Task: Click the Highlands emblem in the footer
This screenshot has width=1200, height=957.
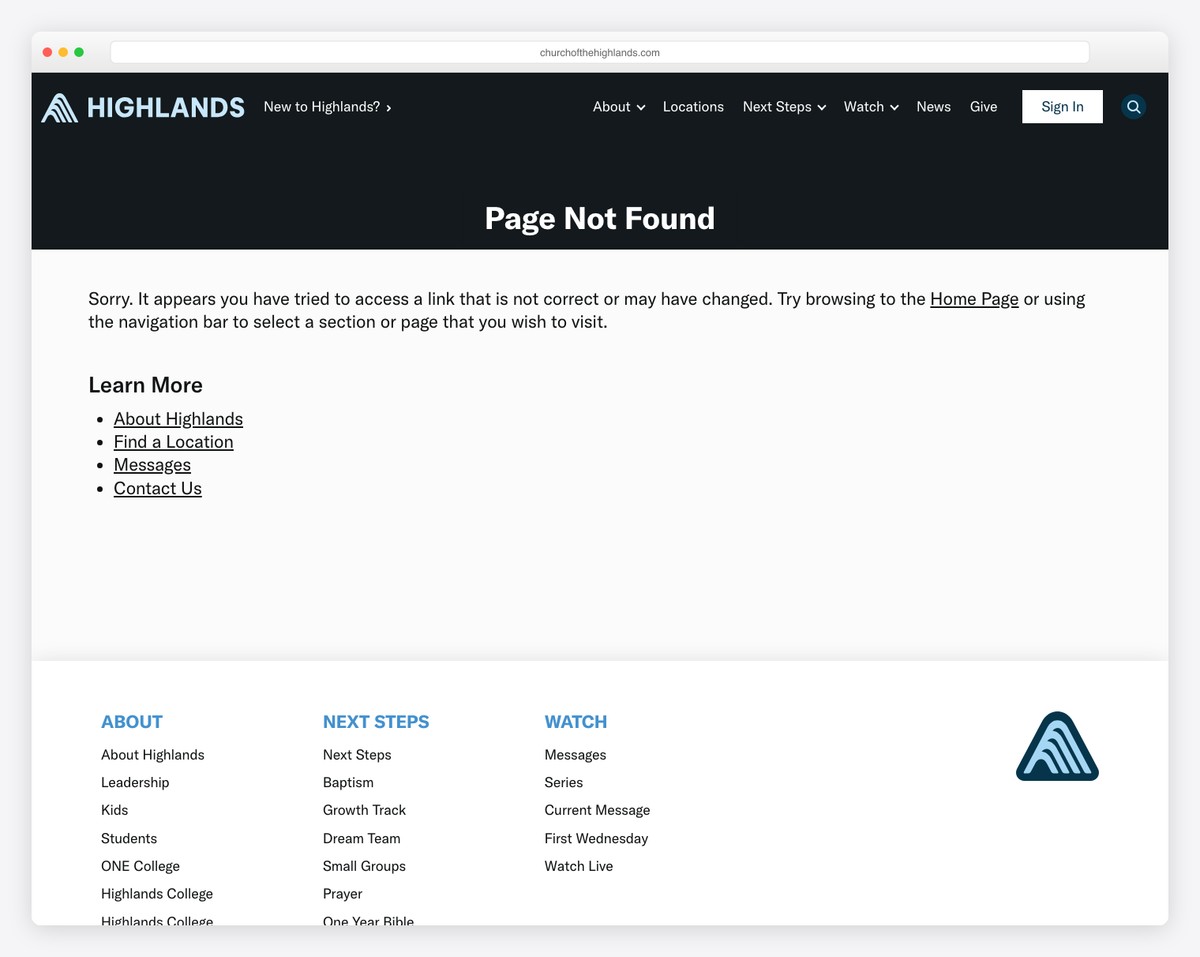Action: [1057, 747]
